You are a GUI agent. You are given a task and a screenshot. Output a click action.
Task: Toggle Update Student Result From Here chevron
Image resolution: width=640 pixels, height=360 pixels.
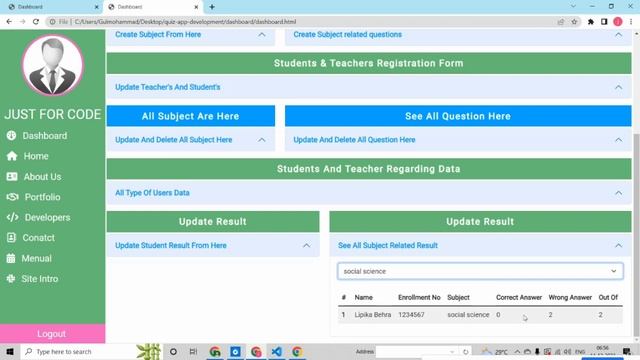click(x=306, y=245)
